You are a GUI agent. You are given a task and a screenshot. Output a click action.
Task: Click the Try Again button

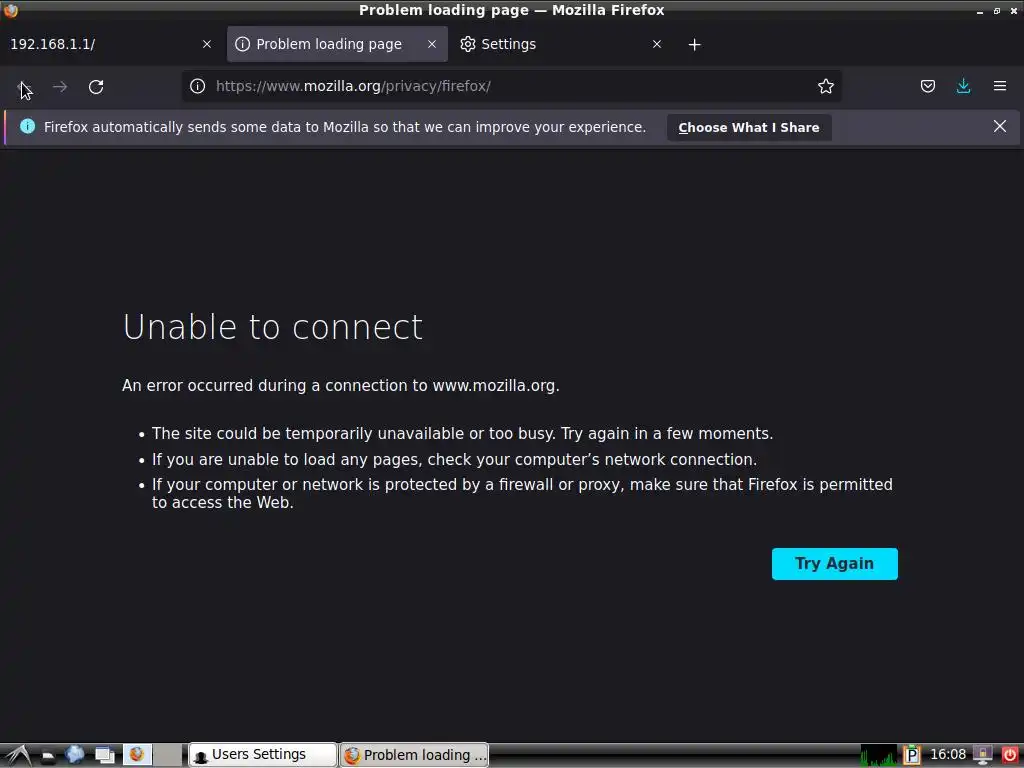click(x=834, y=564)
